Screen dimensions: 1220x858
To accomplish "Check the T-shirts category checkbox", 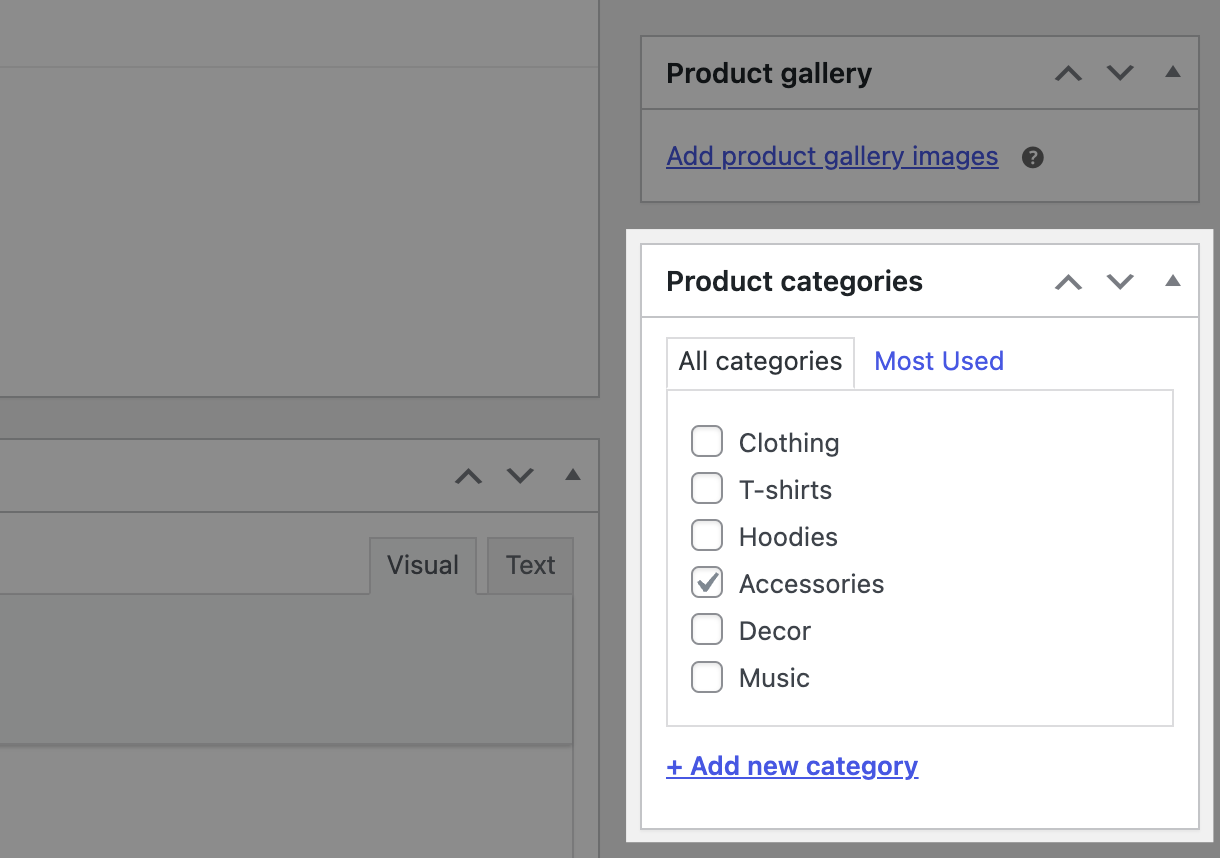I will [707, 488].
